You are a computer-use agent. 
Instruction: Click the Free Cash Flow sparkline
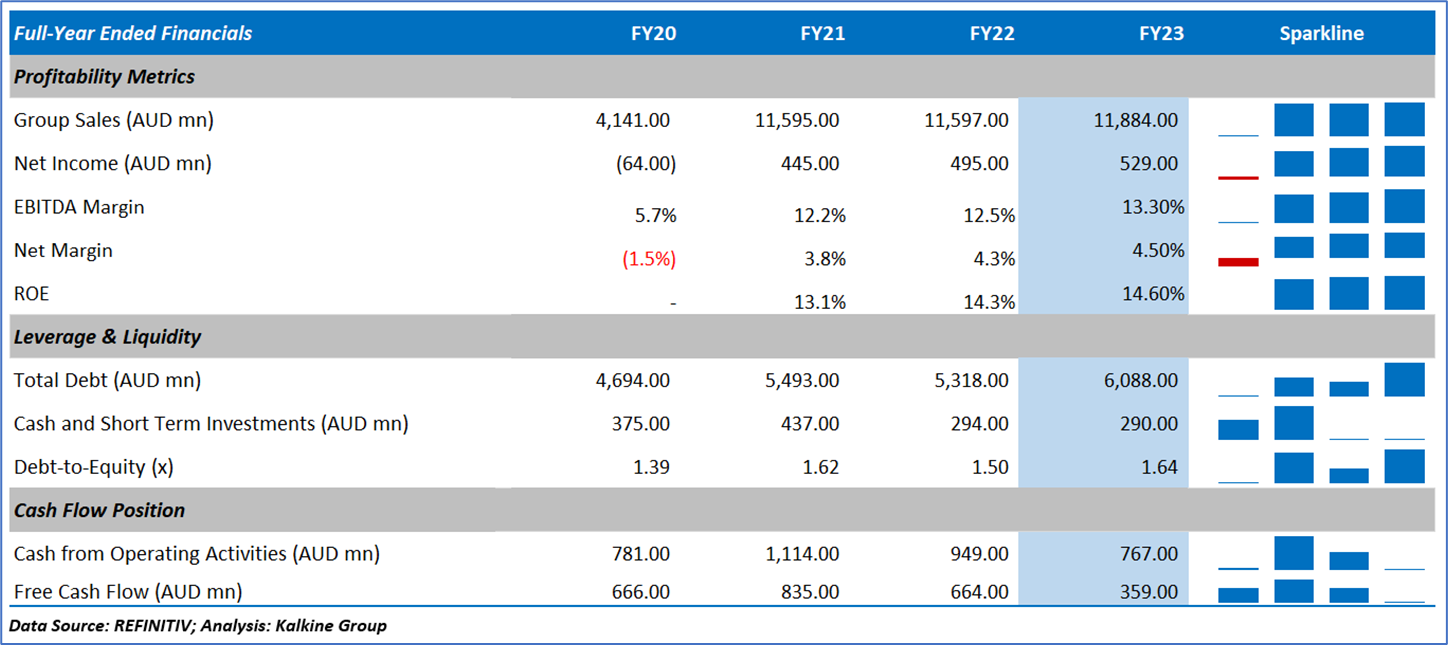(1321, 592)
